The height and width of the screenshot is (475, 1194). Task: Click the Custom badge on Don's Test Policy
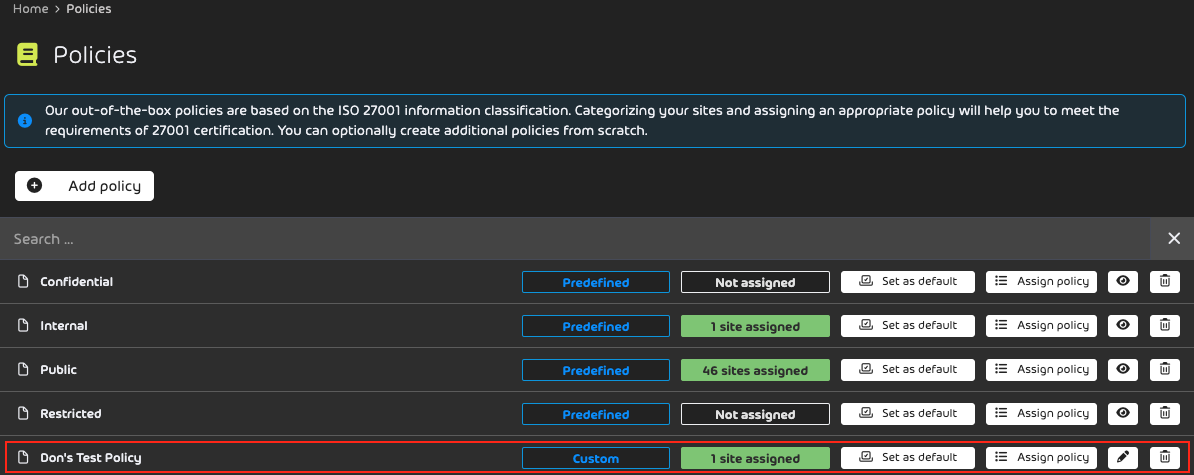click(595, 459)
